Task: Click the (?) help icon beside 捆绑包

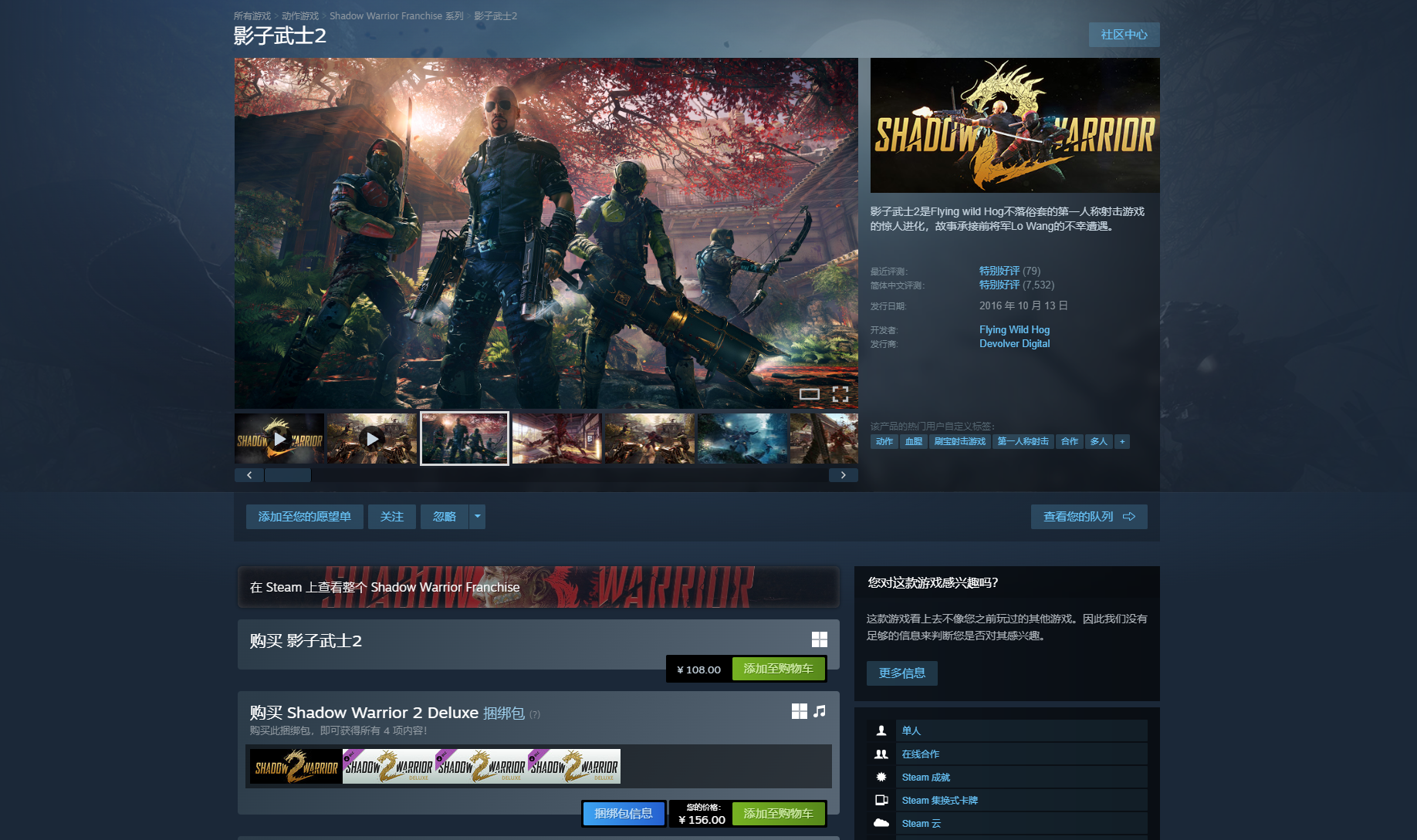Action: 535,715
